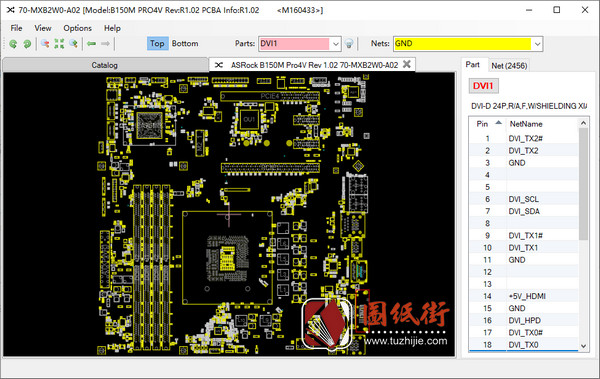
Task: Click the DVI-D 24P part description text
Action: pos(529,106)
